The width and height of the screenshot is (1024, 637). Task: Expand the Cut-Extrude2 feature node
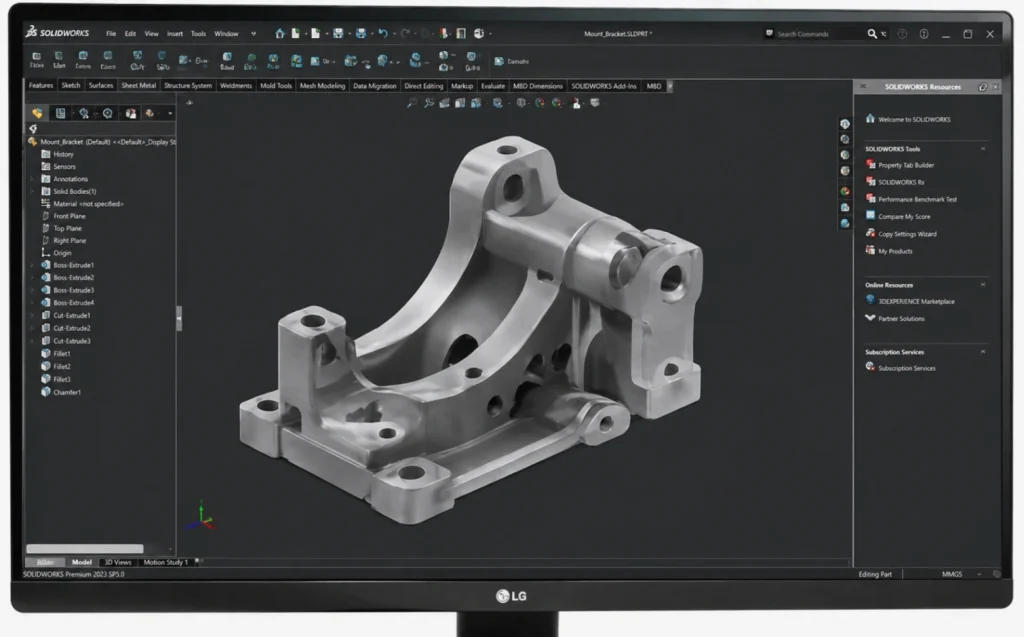[32, 328]
